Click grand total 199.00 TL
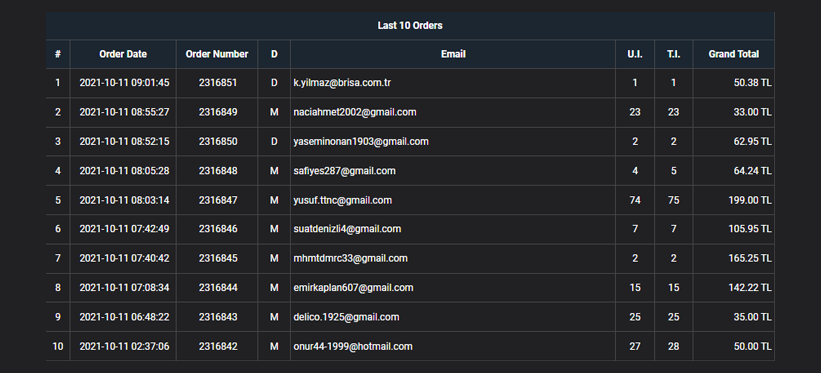Screen dimensions: 821x373 tap(750, 200)
